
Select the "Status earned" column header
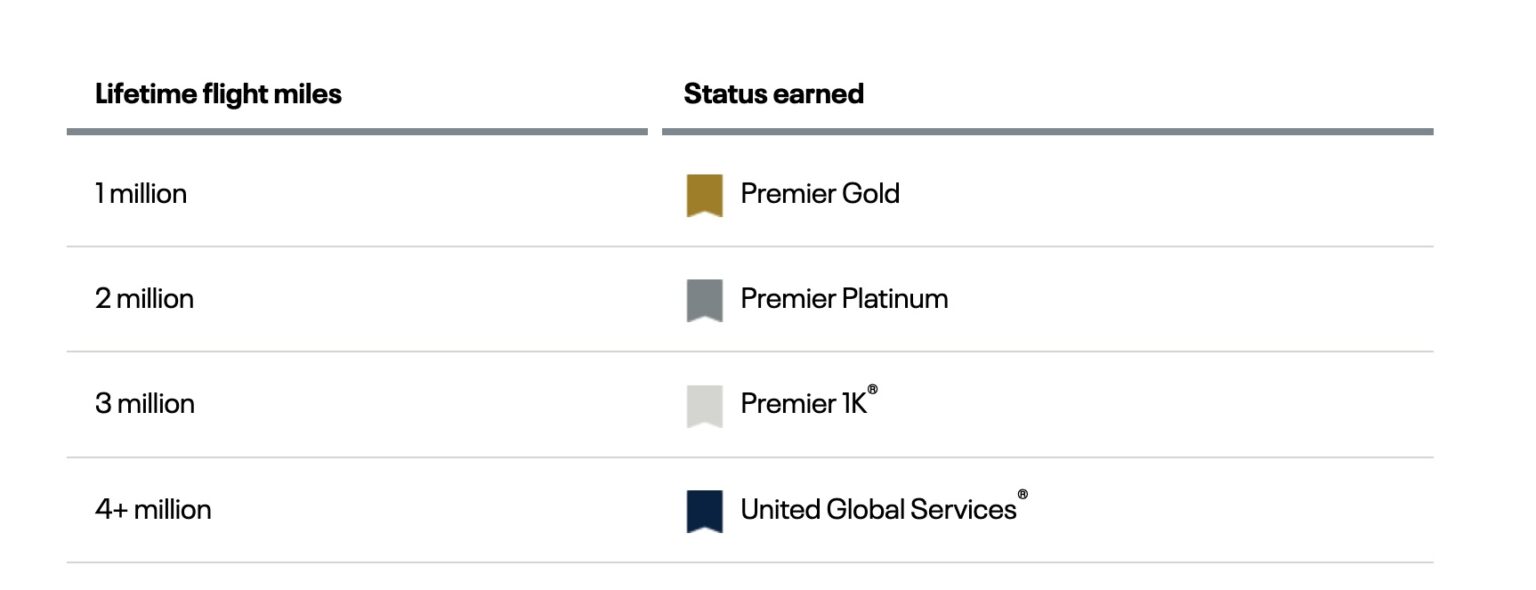click(773, 94)
